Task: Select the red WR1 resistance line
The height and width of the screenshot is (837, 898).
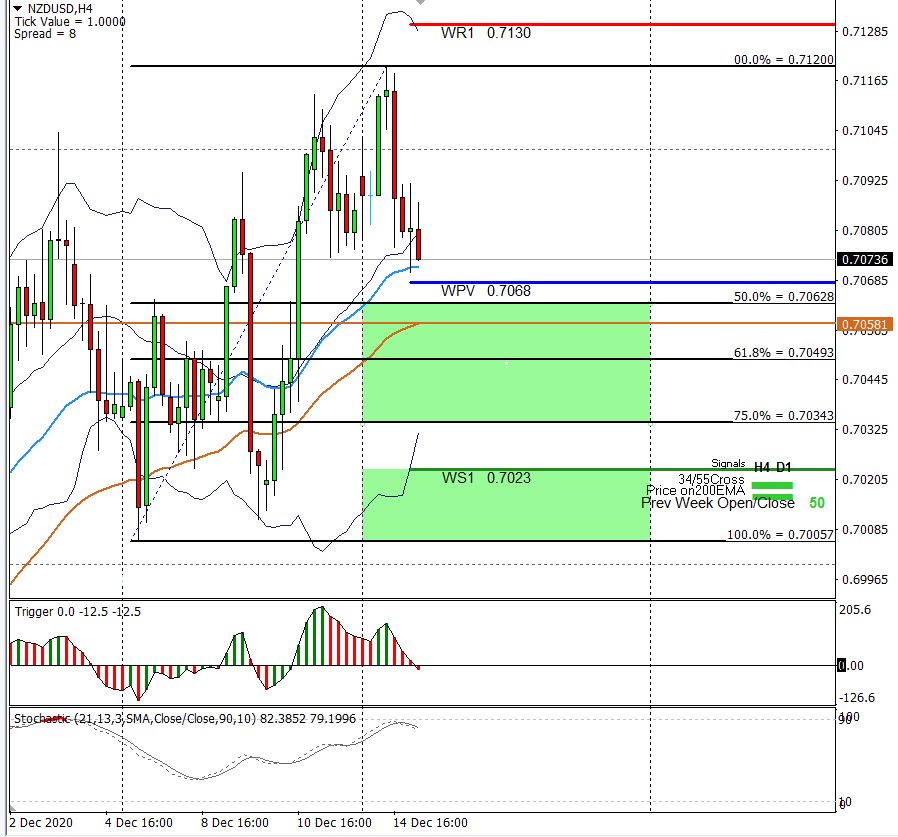Action: [x=620, y=24]
